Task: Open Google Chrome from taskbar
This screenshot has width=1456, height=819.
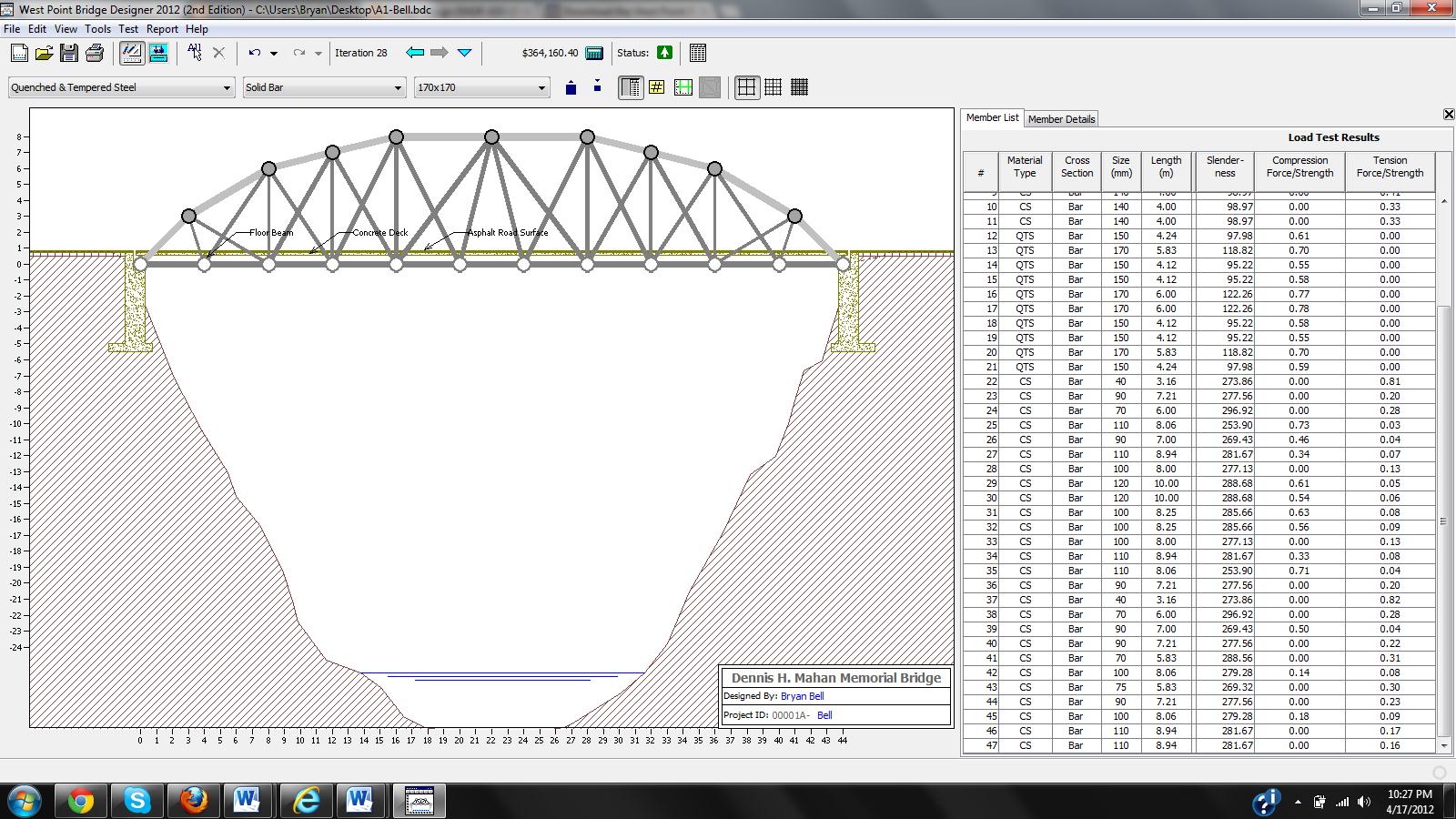Action: tap(81, 801)
